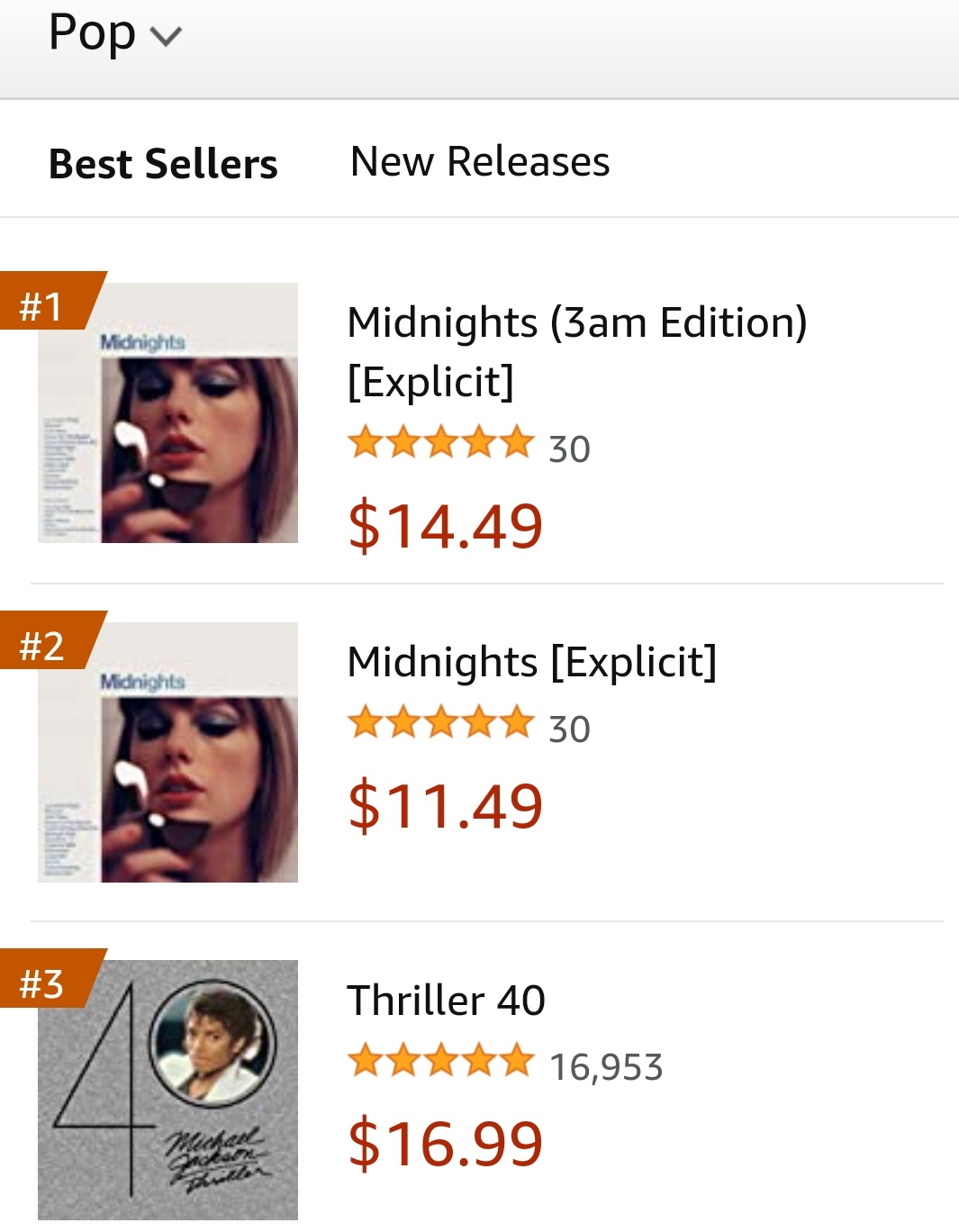Open the Thriller 40 title link
This screenshot has width=959, height=1232.
(x=447, y=1001)
